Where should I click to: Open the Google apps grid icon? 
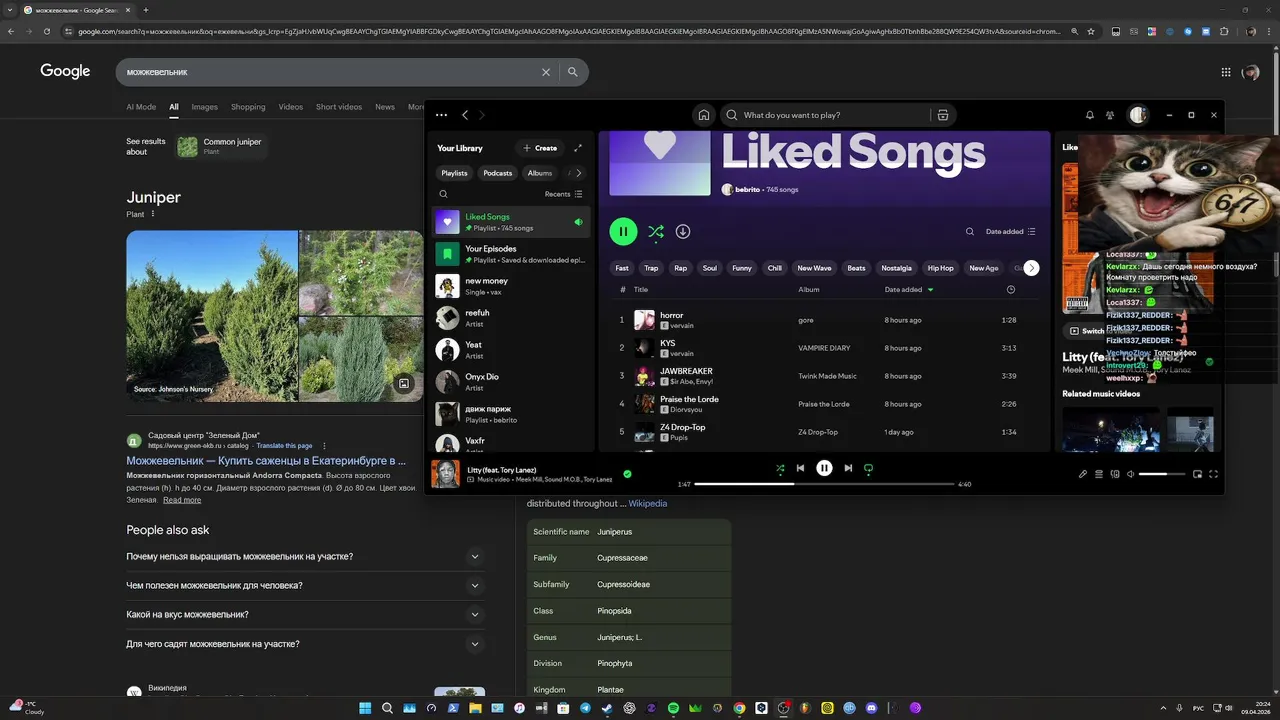point(1226,72)
